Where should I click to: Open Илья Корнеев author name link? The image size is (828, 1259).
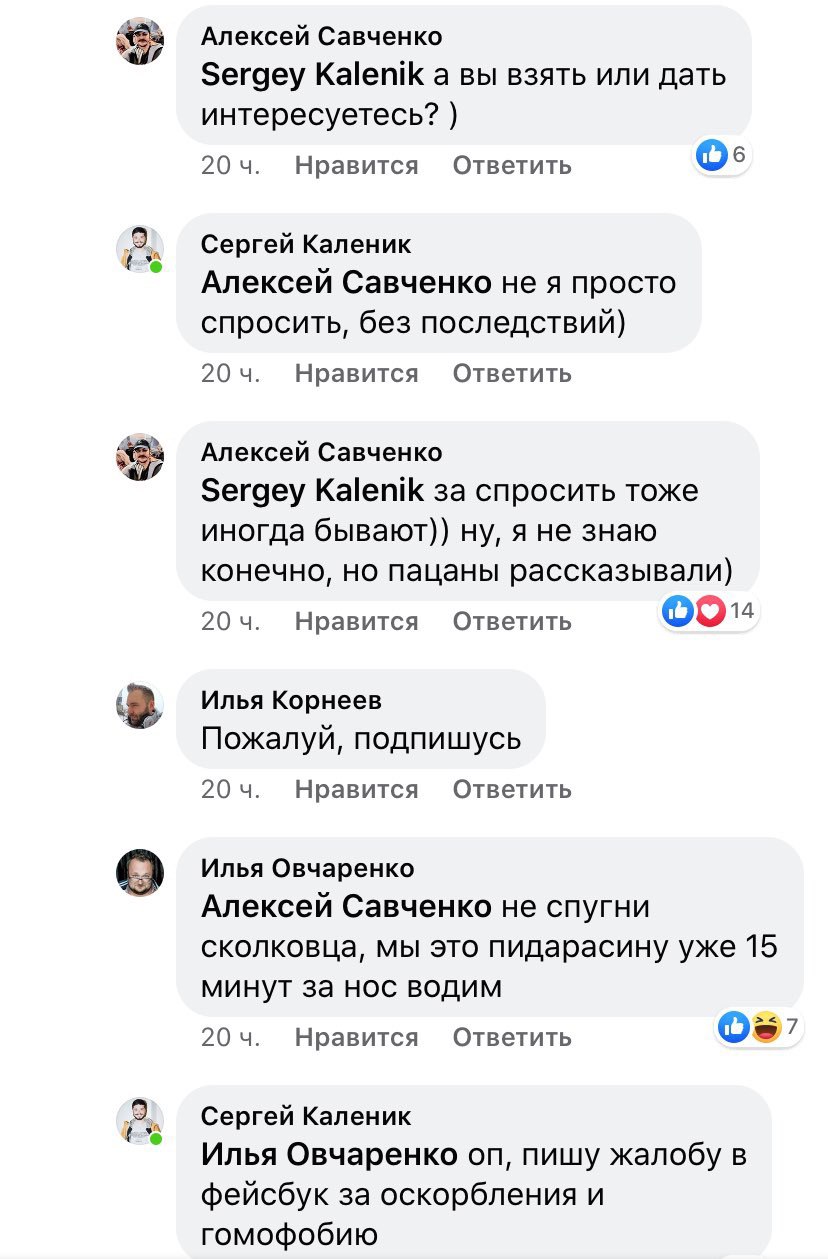tap(291, 701)
